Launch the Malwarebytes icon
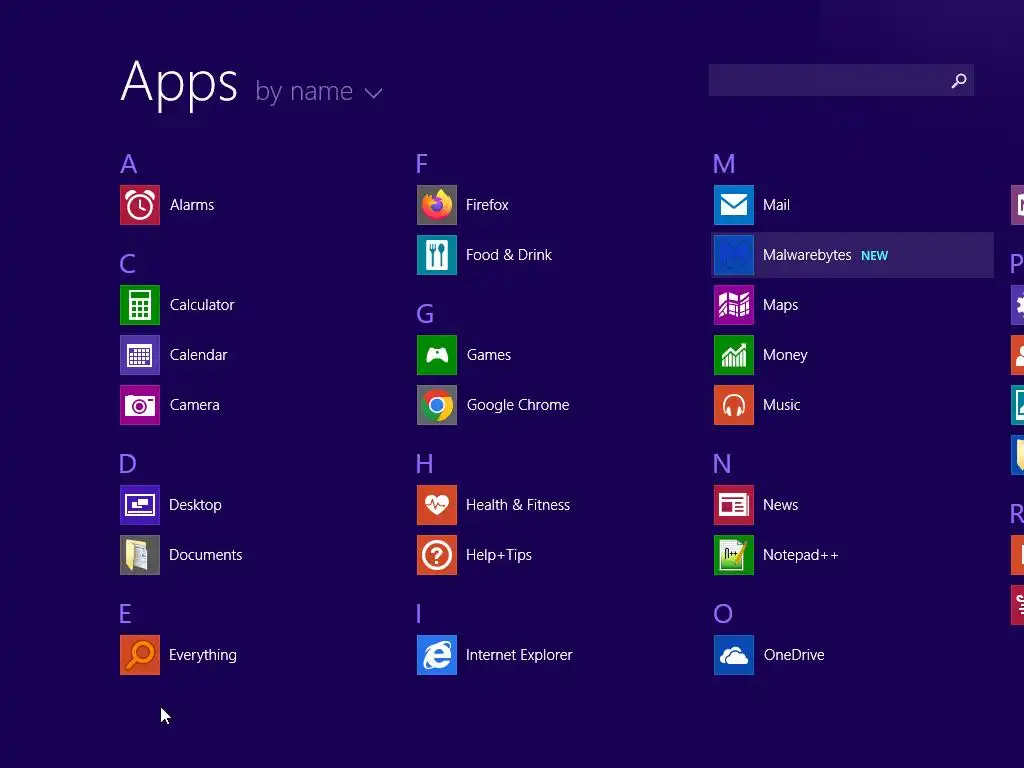 coord(734,255)
